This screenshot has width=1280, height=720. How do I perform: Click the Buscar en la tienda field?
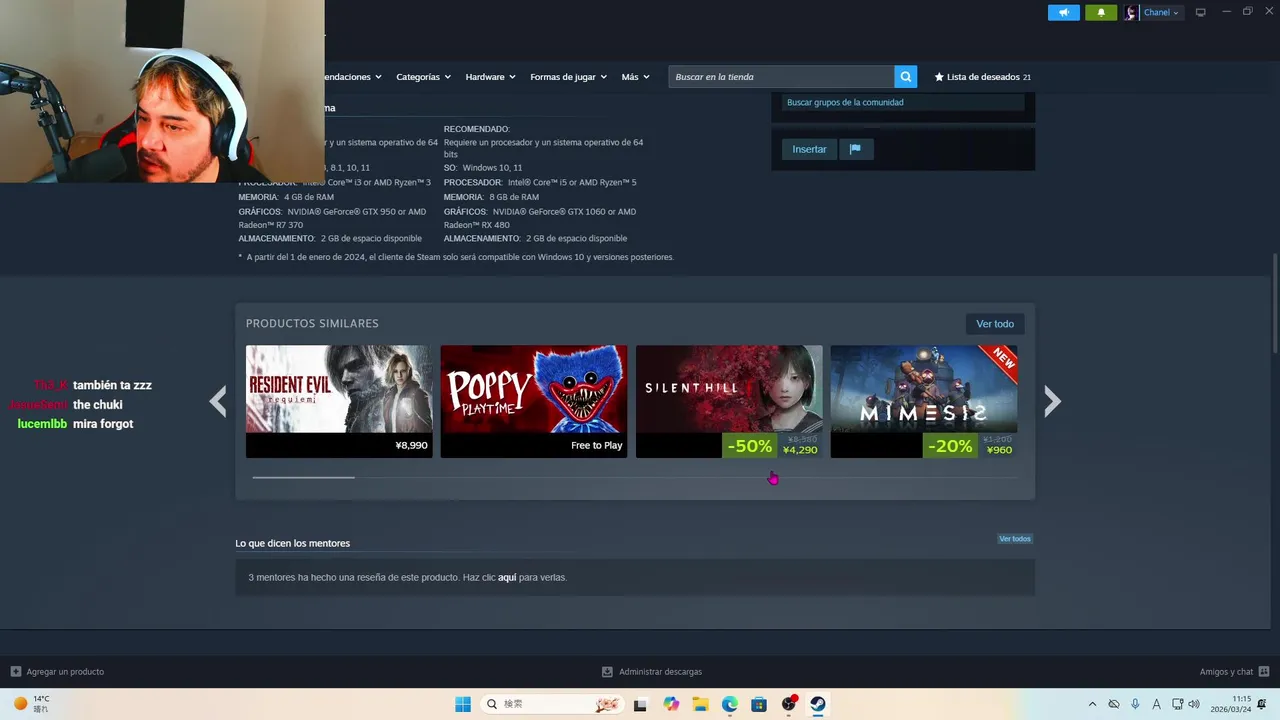(x=781, y=77)
